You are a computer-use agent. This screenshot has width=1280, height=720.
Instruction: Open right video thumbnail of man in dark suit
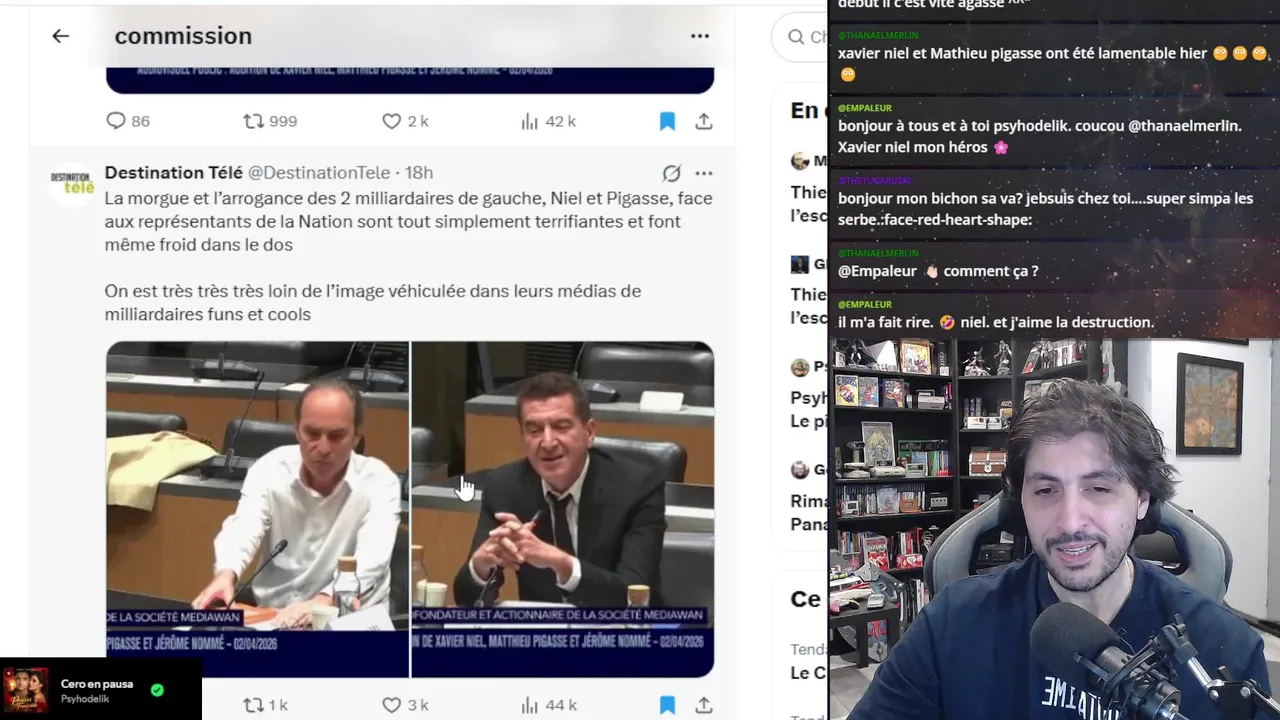coord(563,509)
